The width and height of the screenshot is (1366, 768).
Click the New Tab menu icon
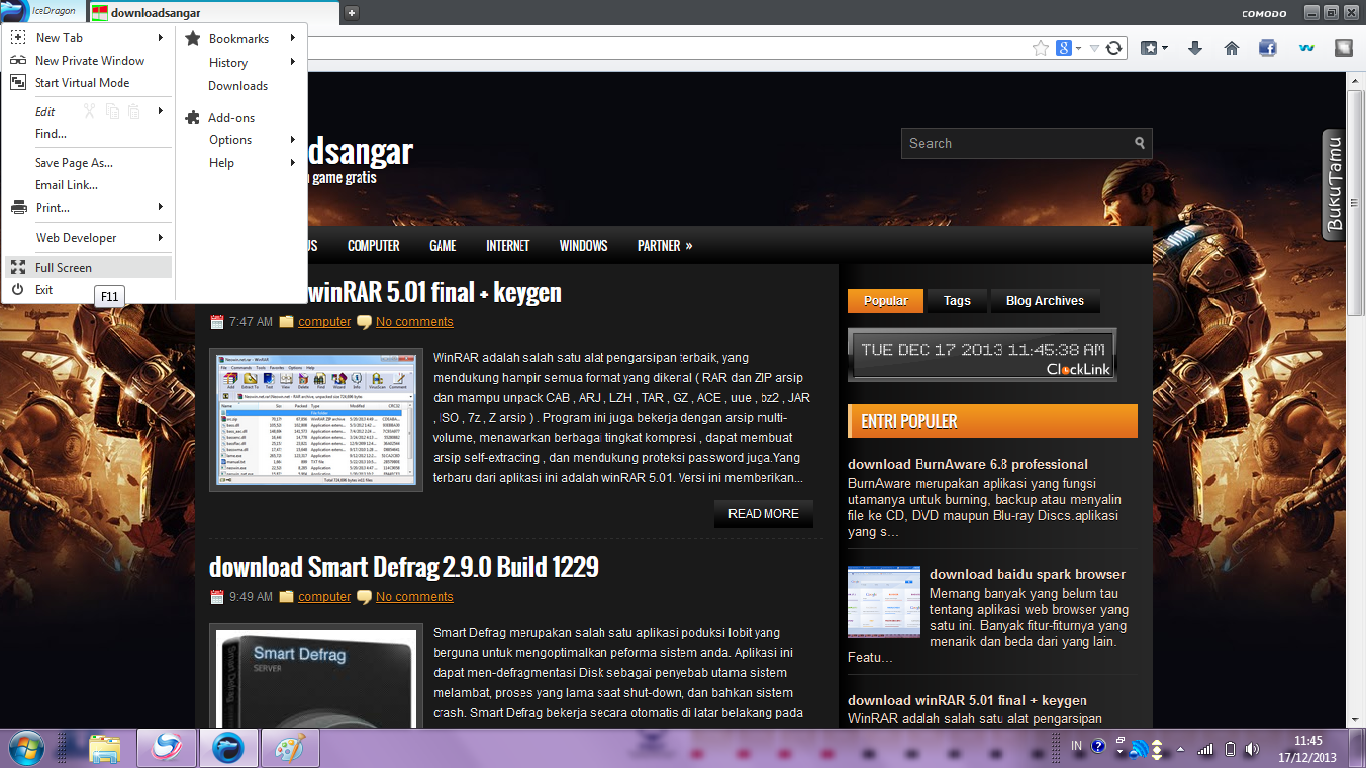click(x=17, y=37)
